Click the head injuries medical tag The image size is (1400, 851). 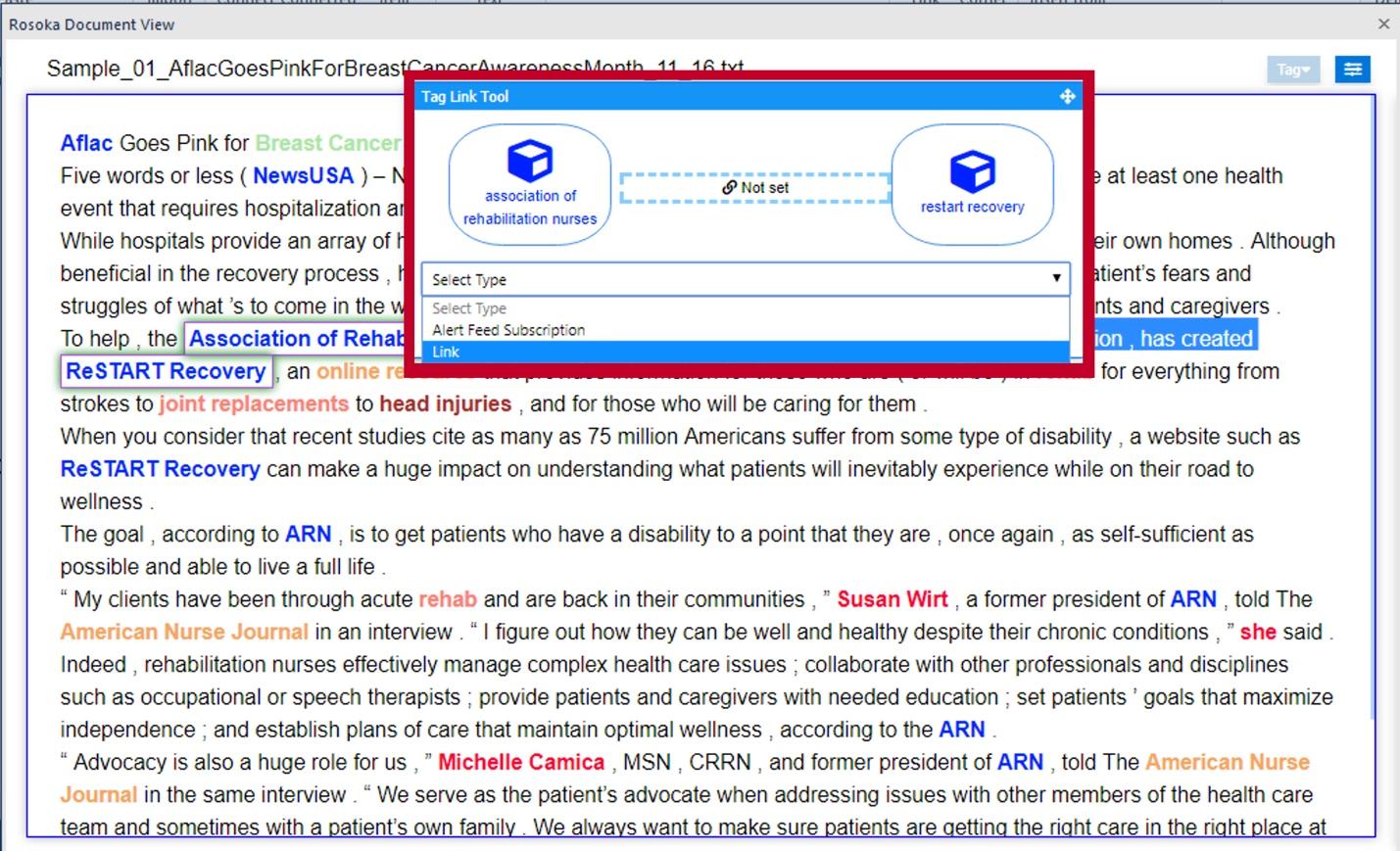[x=444, y=403]
